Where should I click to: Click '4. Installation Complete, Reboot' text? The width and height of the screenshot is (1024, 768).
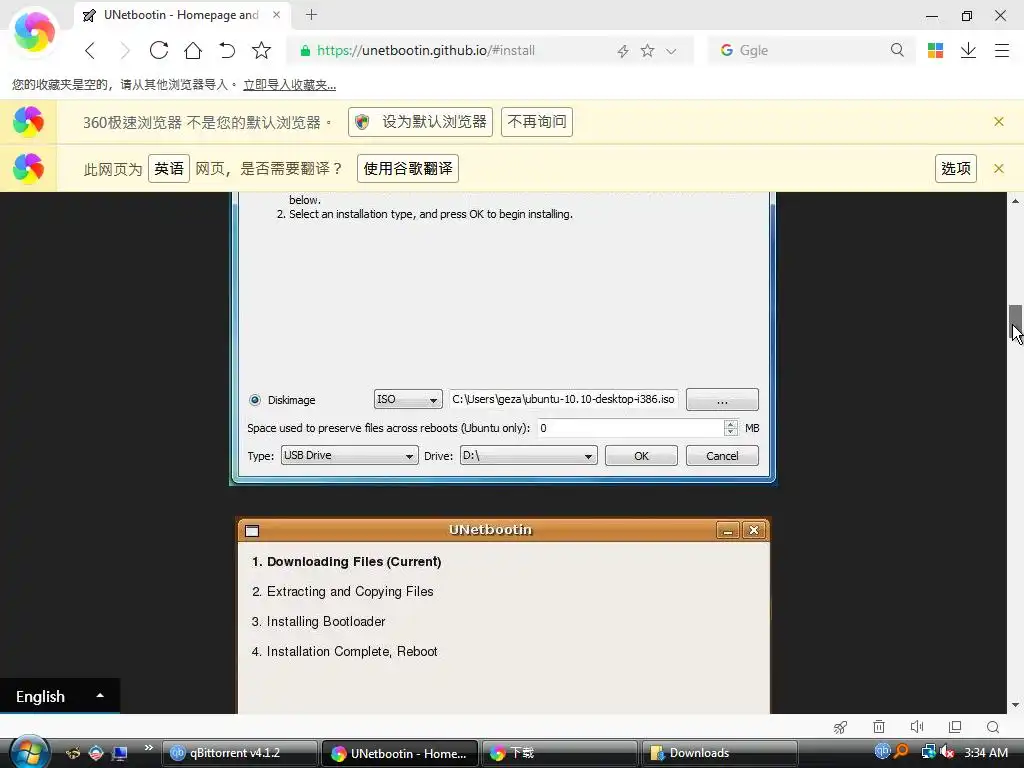point(345,652)
